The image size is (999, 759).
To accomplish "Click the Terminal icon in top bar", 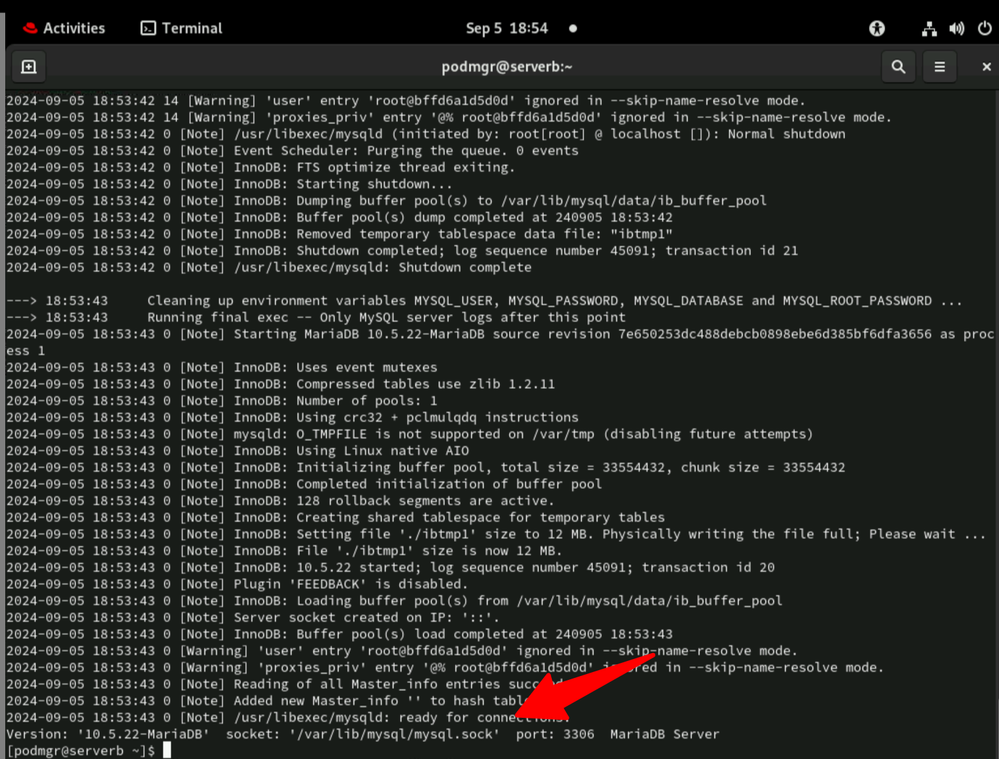I will tap(149, 28).
